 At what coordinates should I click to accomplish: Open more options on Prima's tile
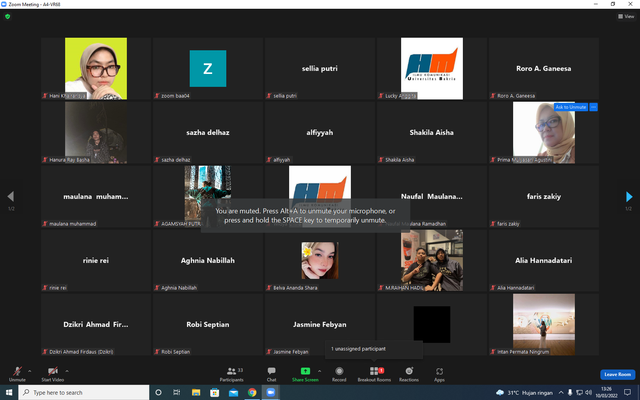click(x=593, y=107)
